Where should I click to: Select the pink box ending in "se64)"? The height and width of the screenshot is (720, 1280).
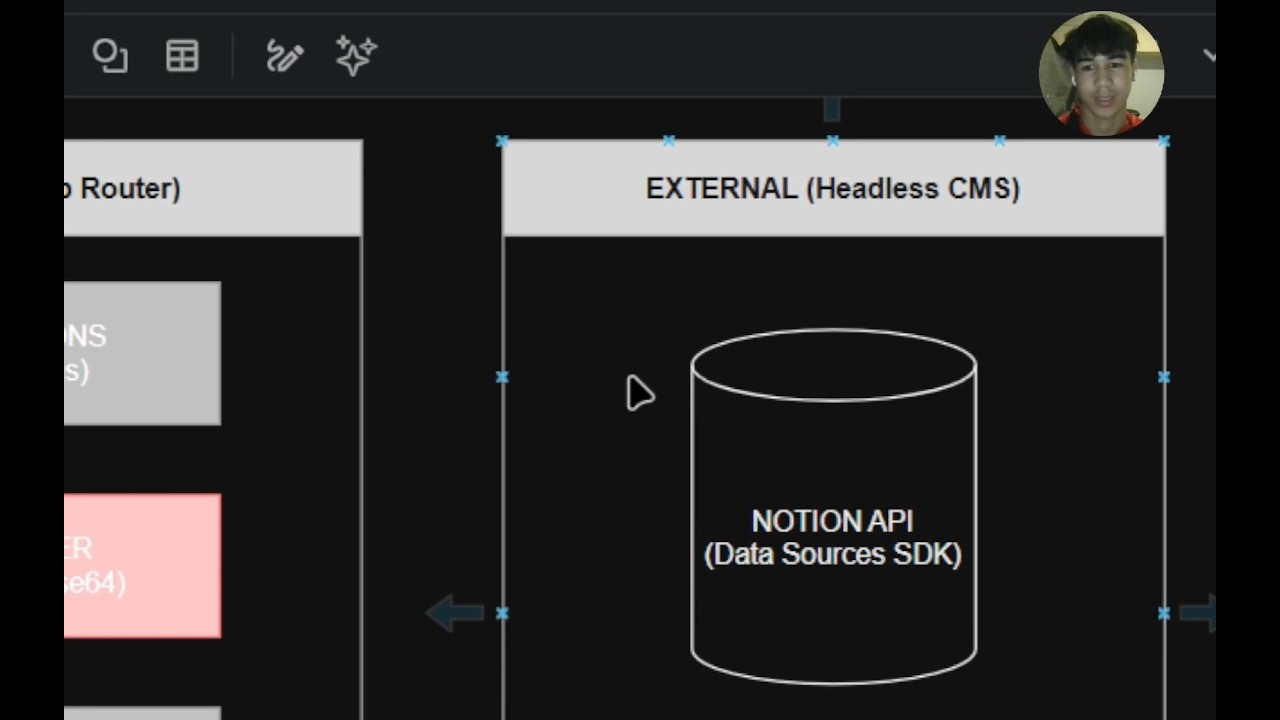142,566
